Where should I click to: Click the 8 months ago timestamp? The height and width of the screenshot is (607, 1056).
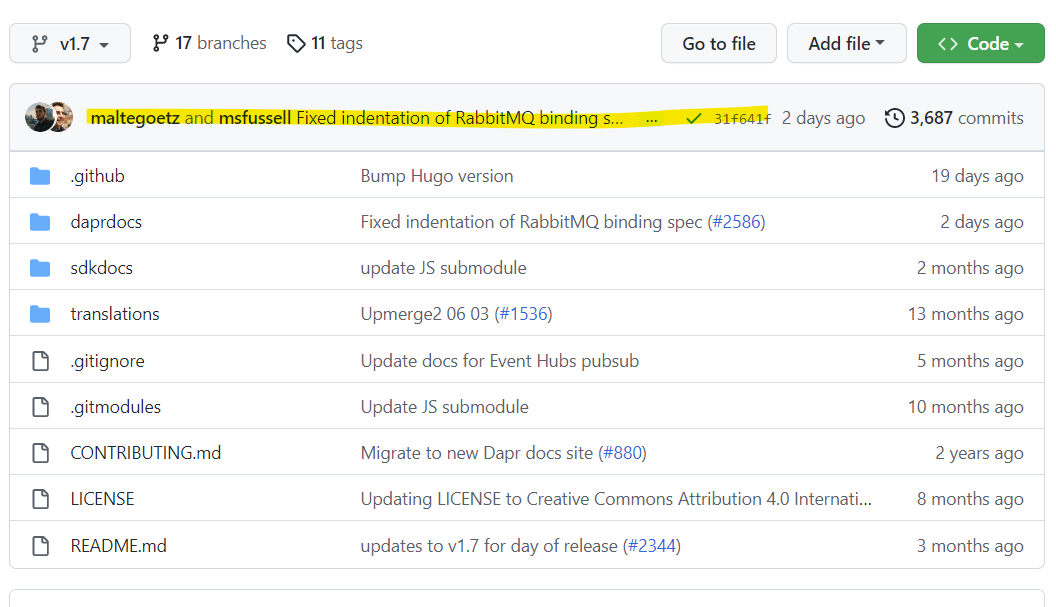[x=970, y=499]
